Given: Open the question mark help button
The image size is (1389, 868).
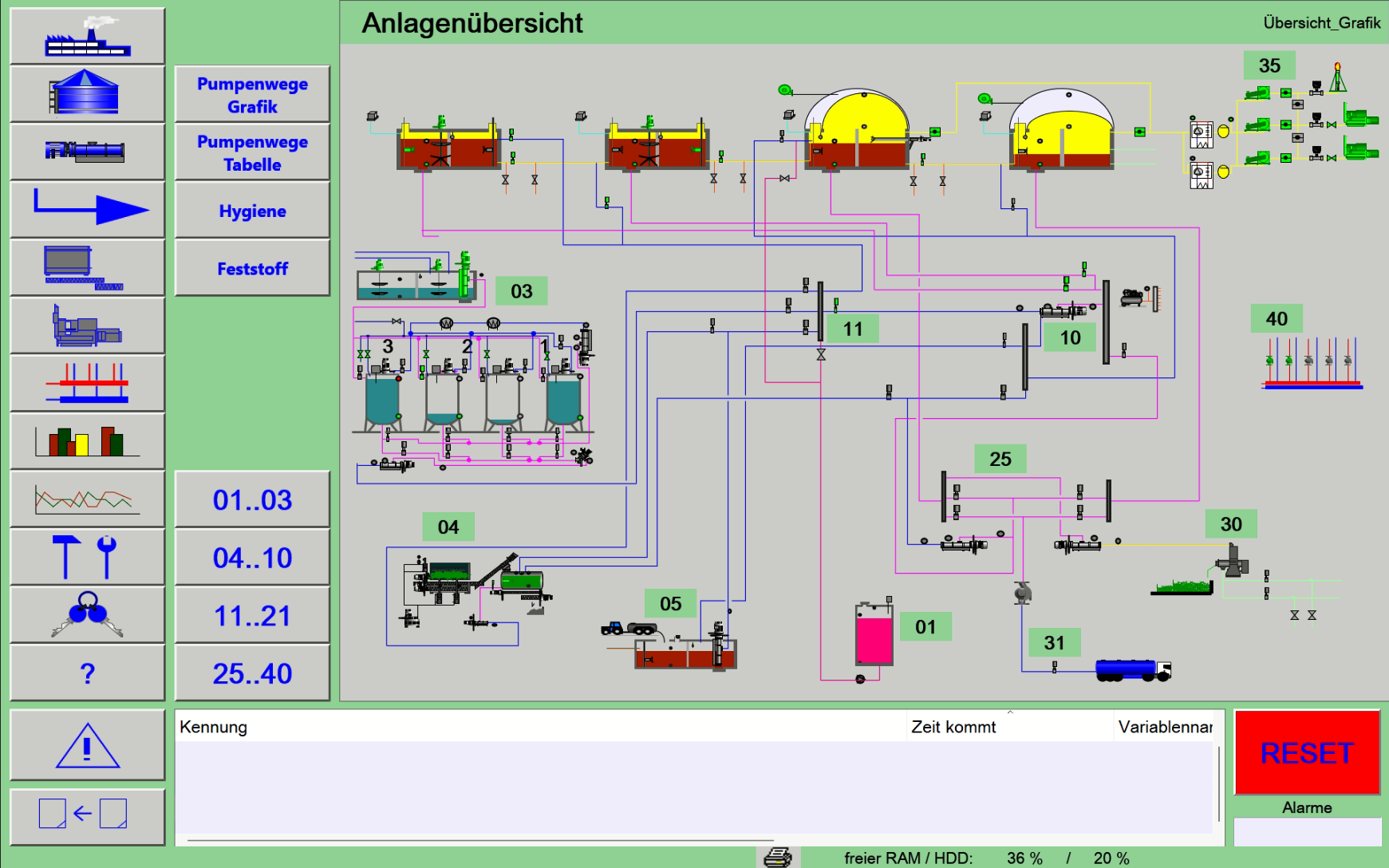Looking at the screenshot, I should tap(87, 673).
